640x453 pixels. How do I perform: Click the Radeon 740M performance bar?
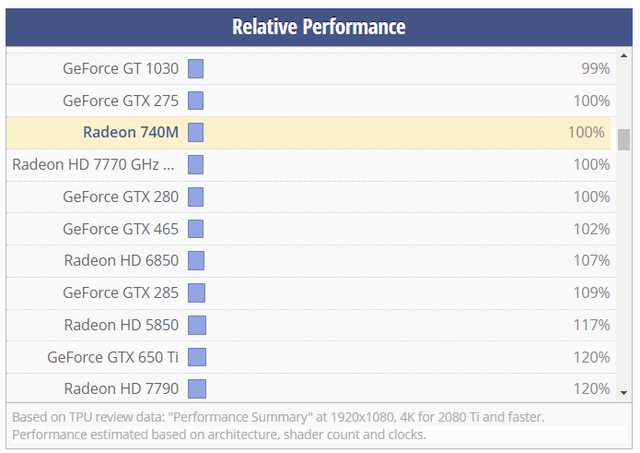(x=196, y=133)
